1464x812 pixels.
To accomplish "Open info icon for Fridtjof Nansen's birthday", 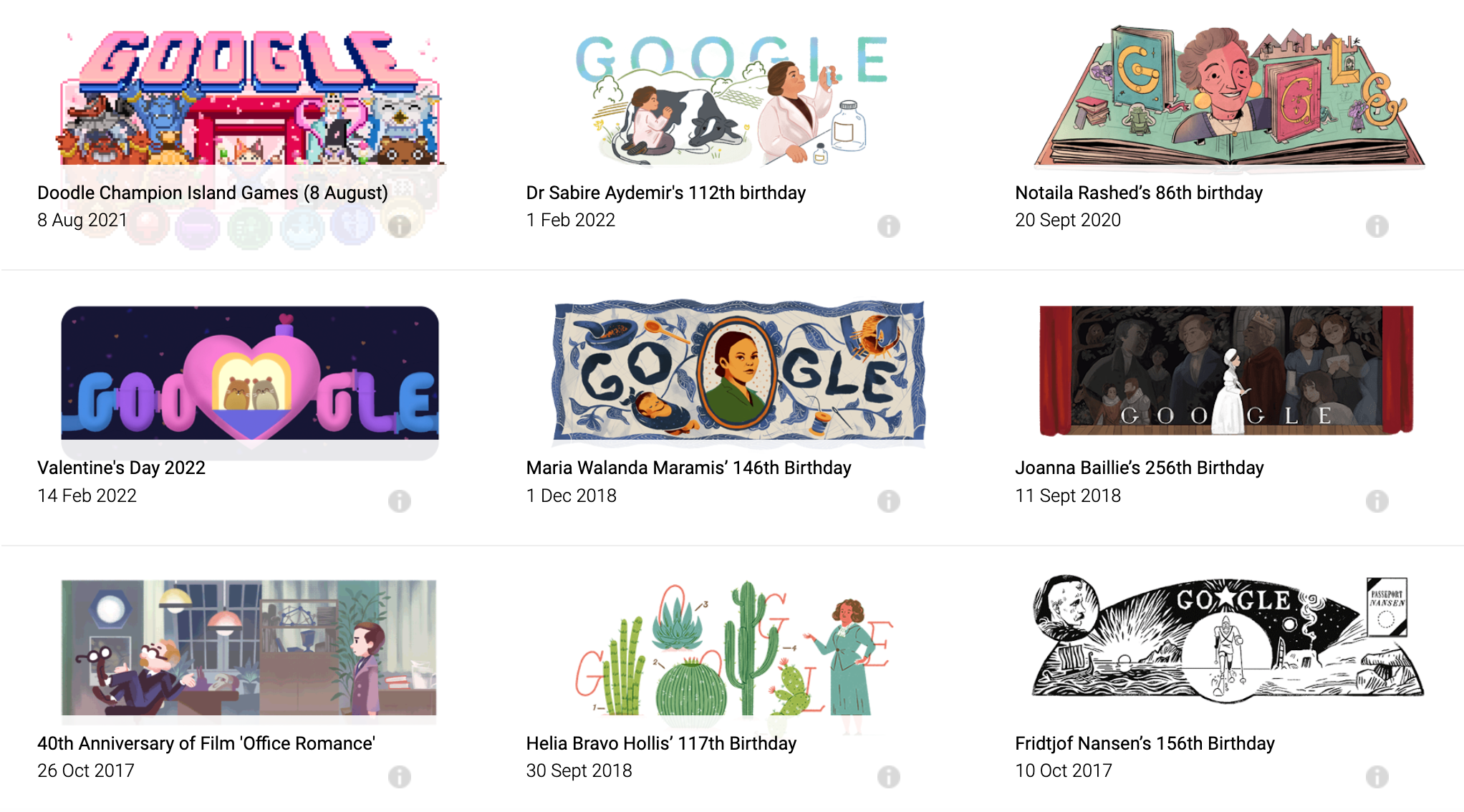I will click(x=1377, y=777).
